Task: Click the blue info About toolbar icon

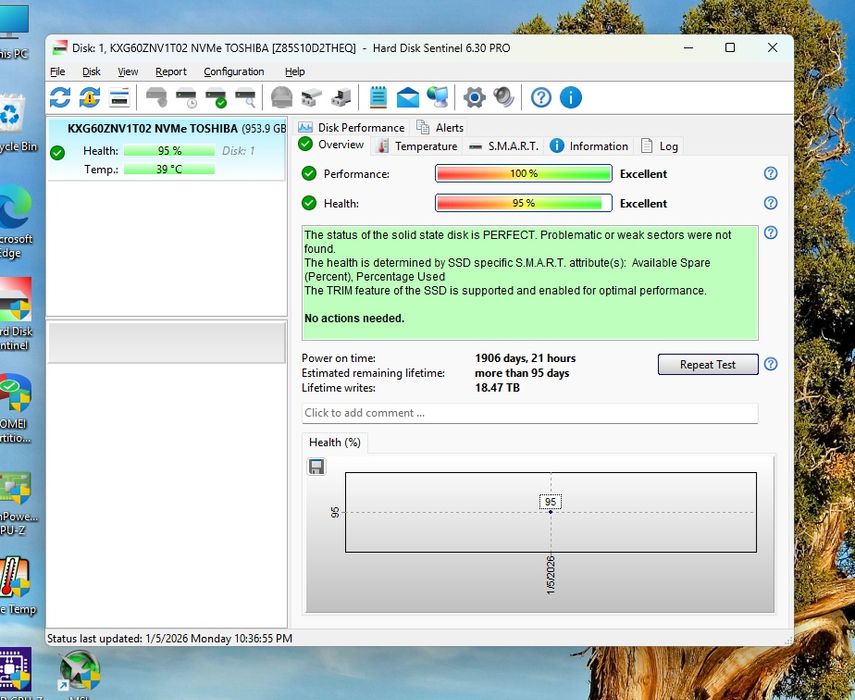Action: click(x=570, y=98)
